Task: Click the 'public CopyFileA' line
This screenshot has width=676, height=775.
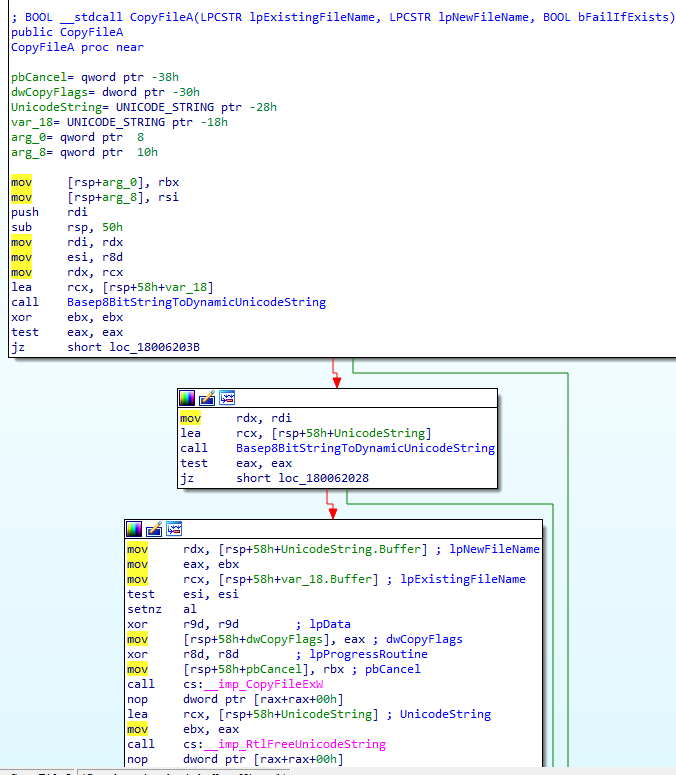Action: [67, 32]
